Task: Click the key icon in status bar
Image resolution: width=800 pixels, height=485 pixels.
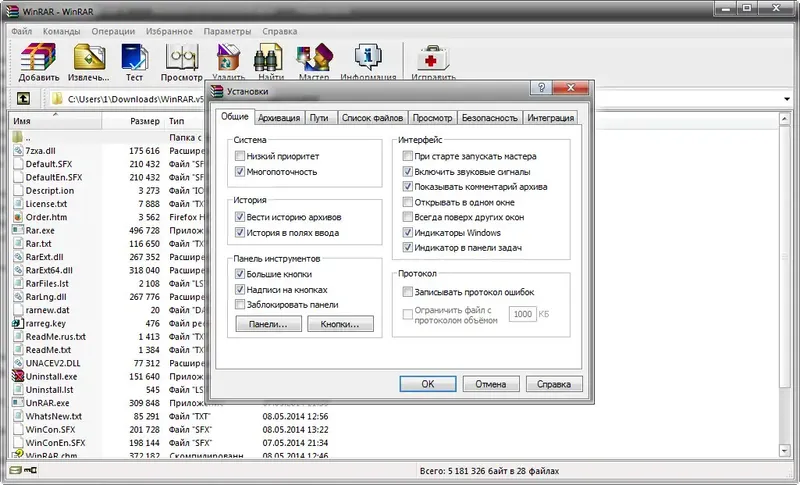Action: pos(31,470)
